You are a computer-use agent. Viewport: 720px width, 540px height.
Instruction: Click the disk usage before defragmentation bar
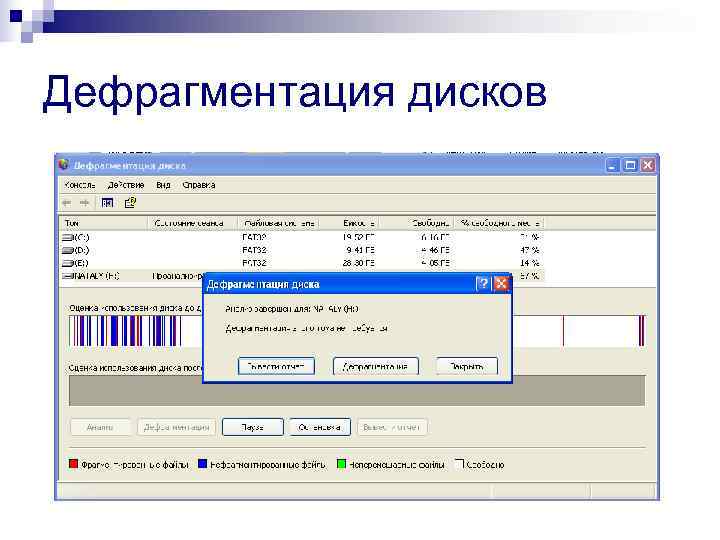[x=357, y=331]
